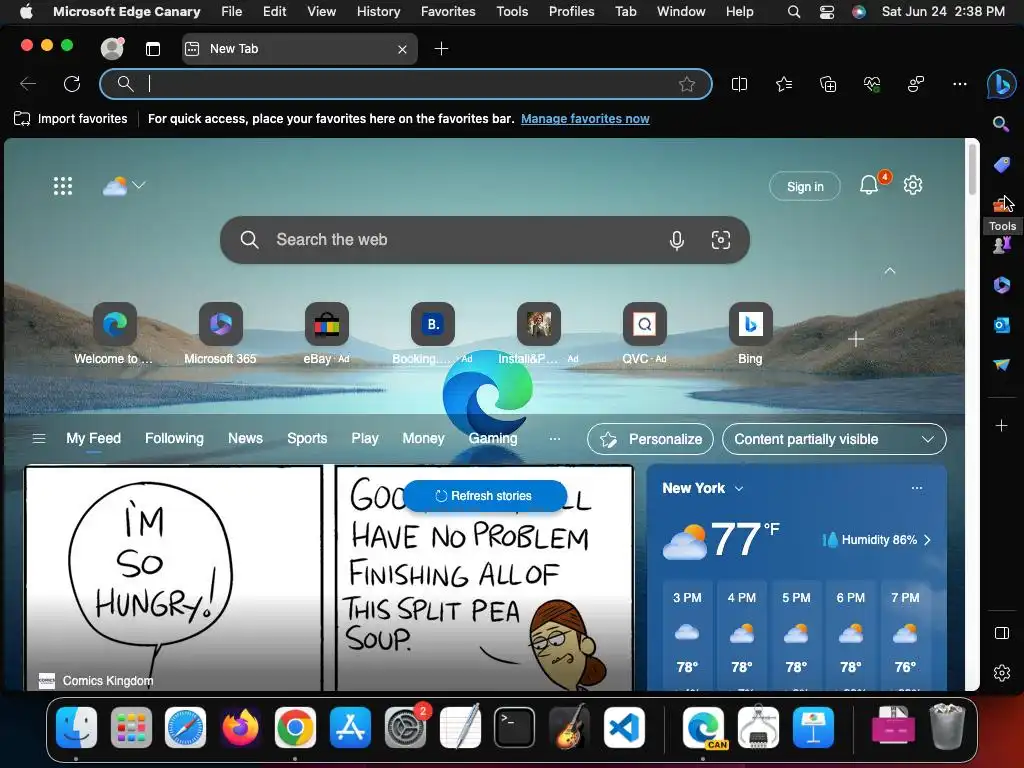Open the Settings and more ellipsis
The image size is (1024, 768).
(959, 84)
